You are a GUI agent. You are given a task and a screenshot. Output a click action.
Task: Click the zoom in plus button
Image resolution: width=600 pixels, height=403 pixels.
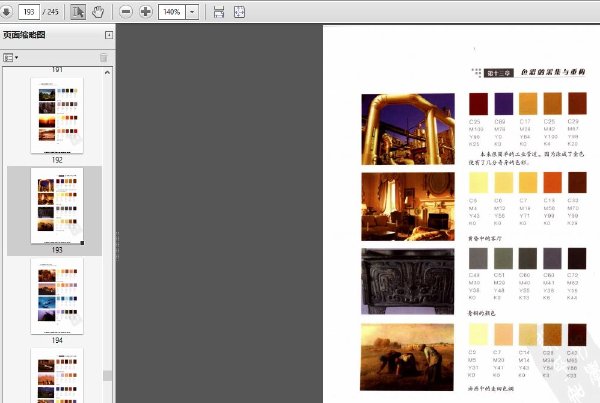(x=146, y=12)
